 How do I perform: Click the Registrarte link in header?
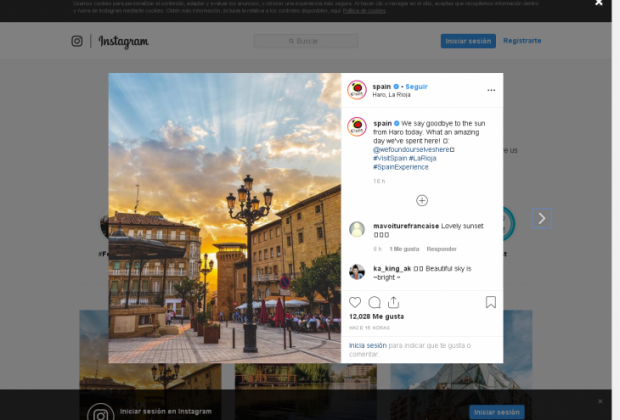(x=522, y=41)
